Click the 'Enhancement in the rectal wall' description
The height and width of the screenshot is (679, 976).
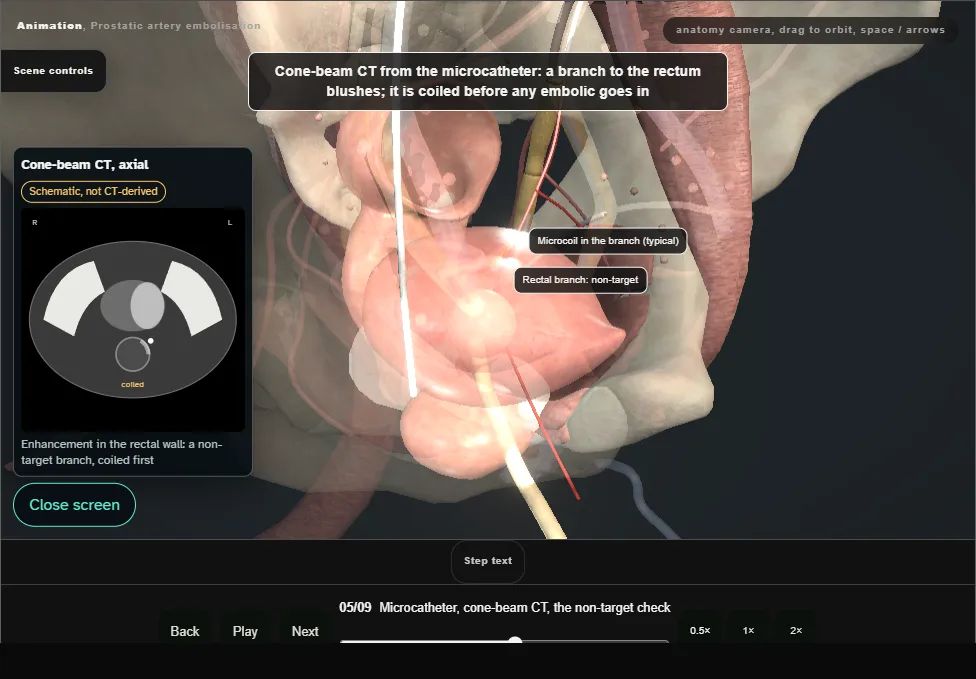pyautogui.click(x=122, y=452)
